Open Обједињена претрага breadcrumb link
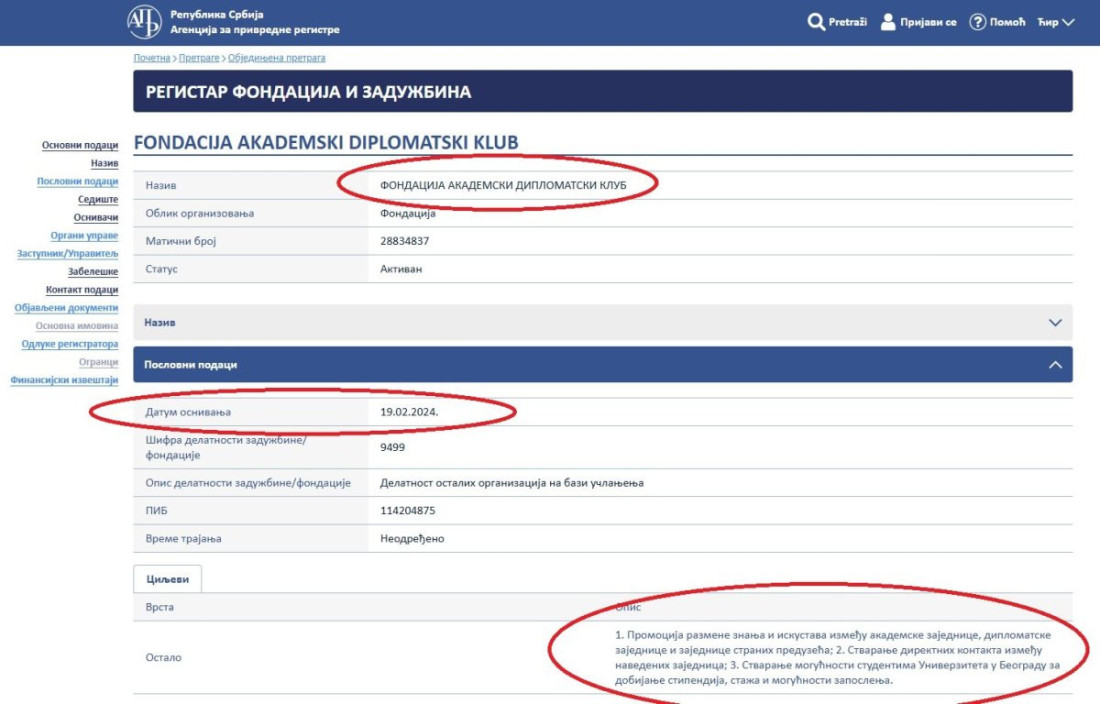This screenshot has height=704, width=1100. (x=278, y=58)
